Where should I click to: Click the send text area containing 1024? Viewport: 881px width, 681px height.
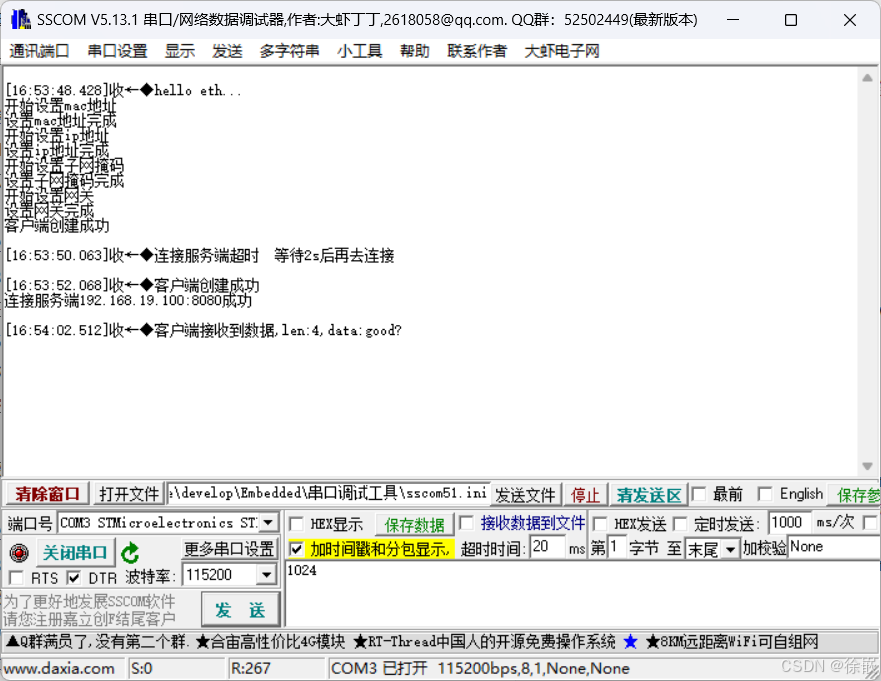coord(583,593)
